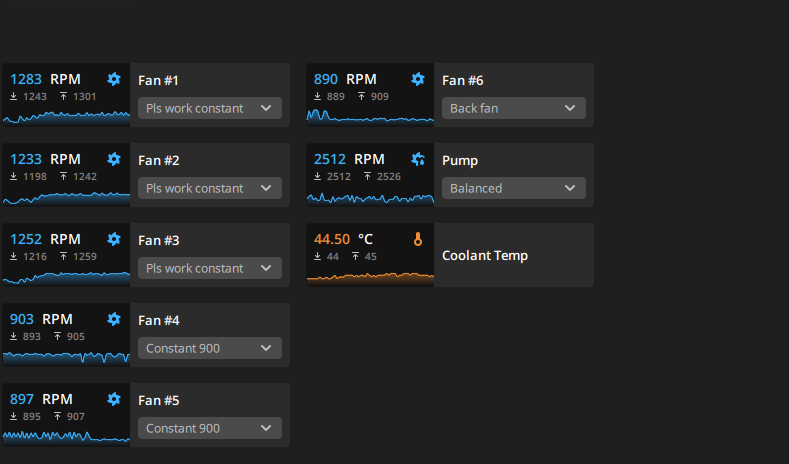
Task: Click the Fan #3 fan gear icon
Action: tap(114, 239)
